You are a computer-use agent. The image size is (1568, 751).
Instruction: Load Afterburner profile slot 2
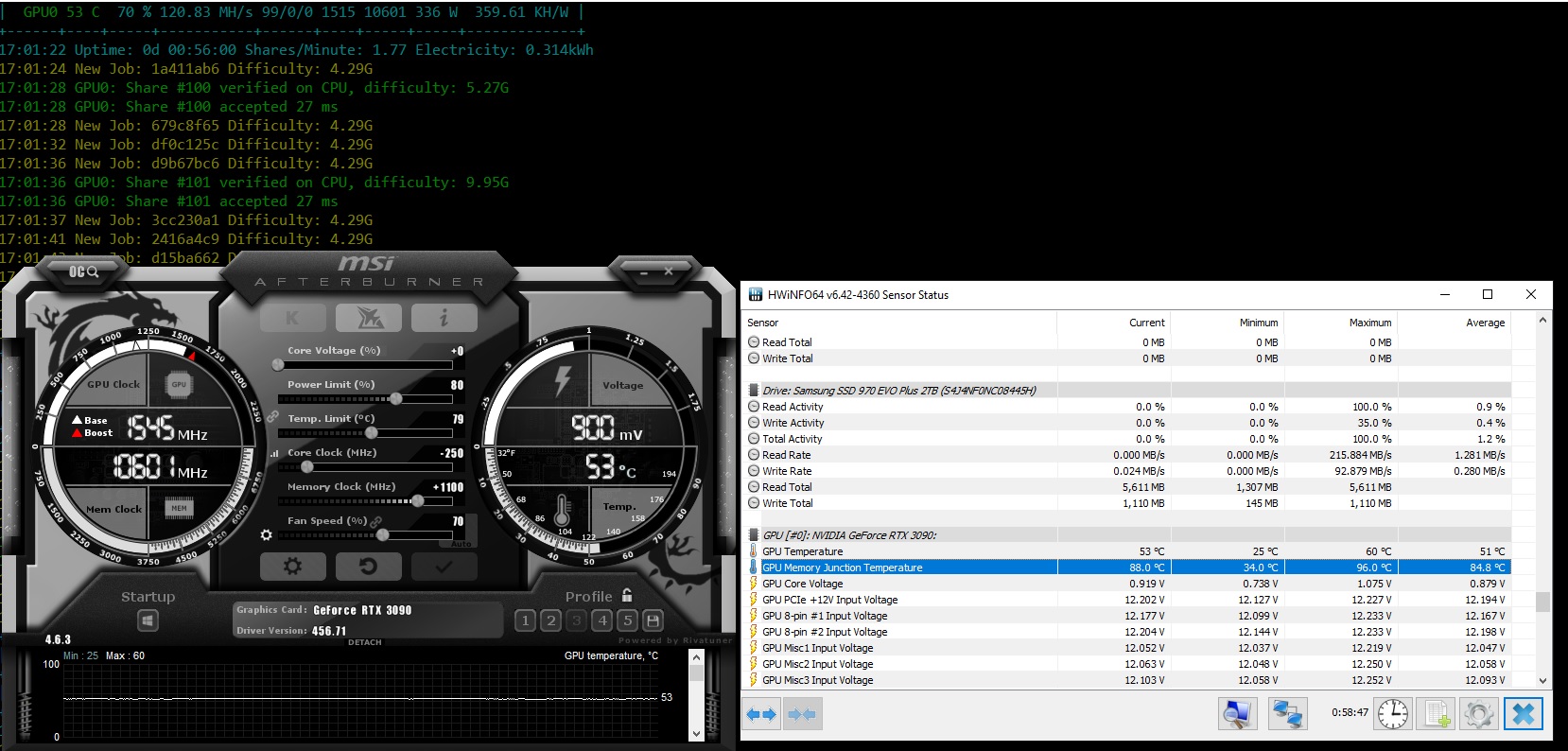click(x=550, y=620)
